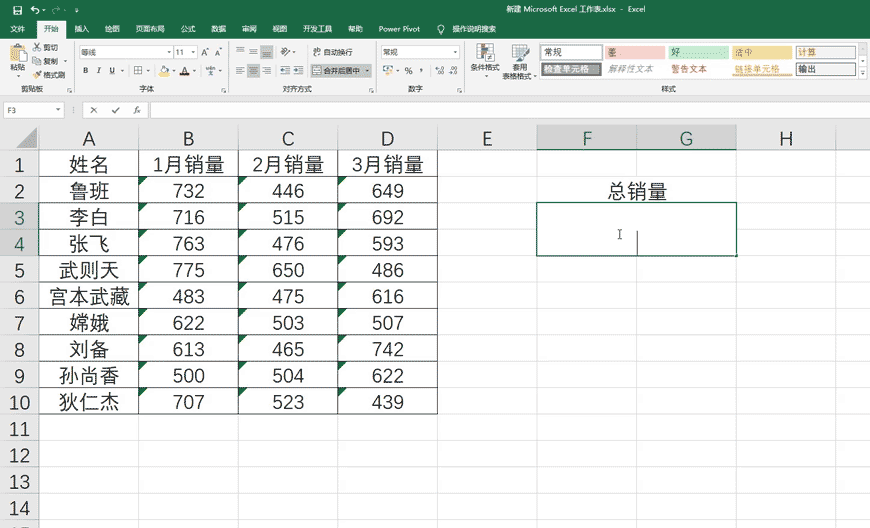The height and width of the screenshot is (528, 870).
Task: Select the 检查单元格 check cell style
Action: pyautogui.click(x=571, y=69)
